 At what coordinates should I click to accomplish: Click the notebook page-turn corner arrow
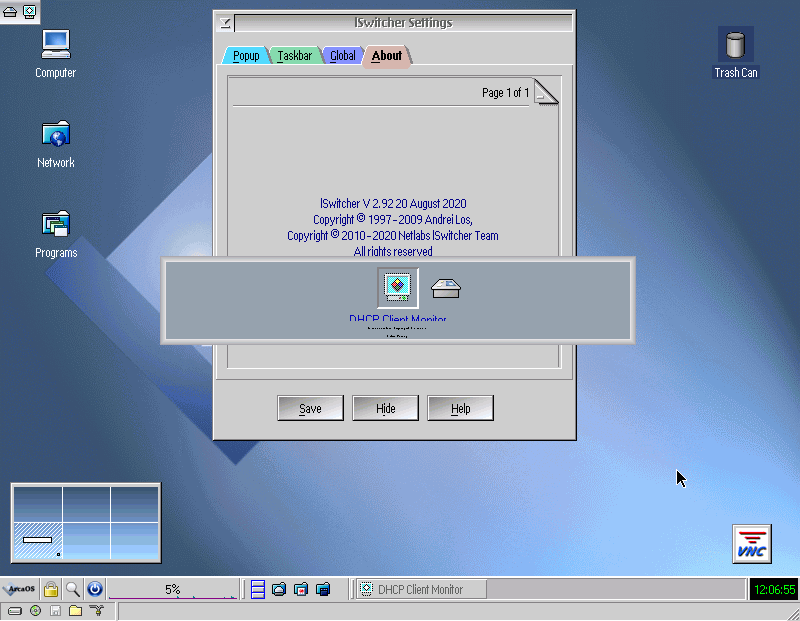point(546,92)
